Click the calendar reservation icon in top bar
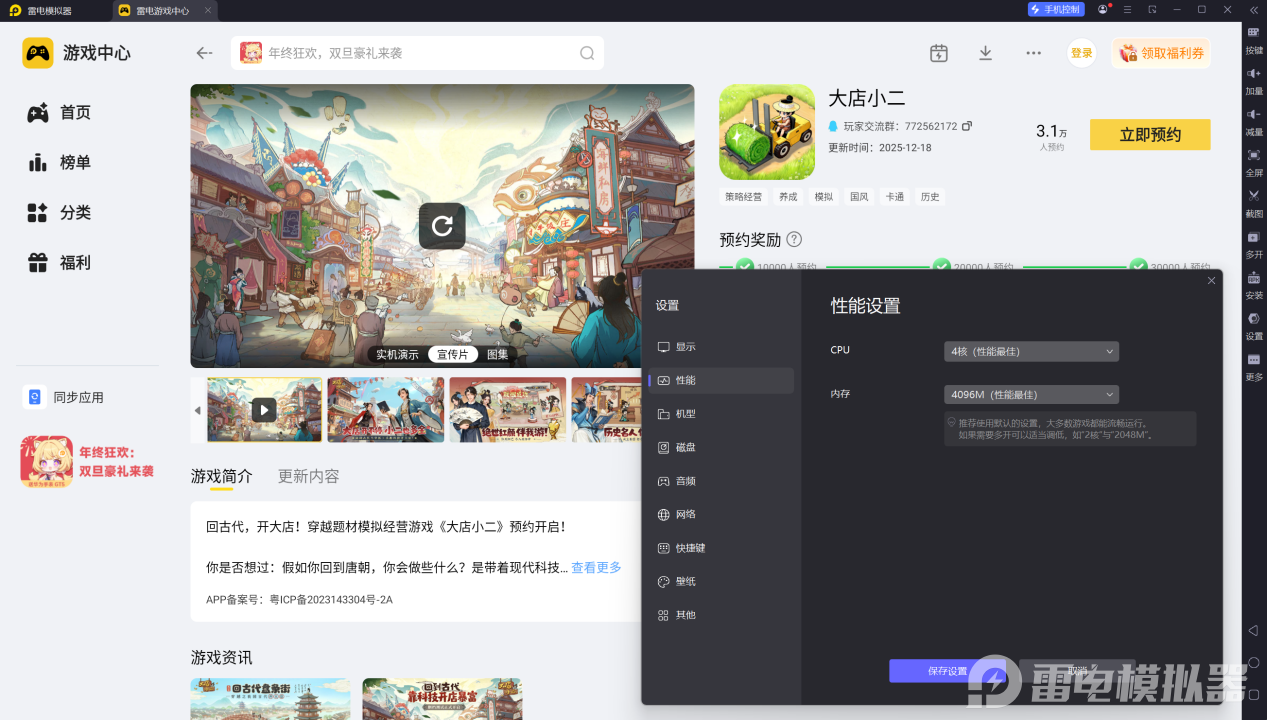Viewport: 1267px width, 720px height. 938,53
